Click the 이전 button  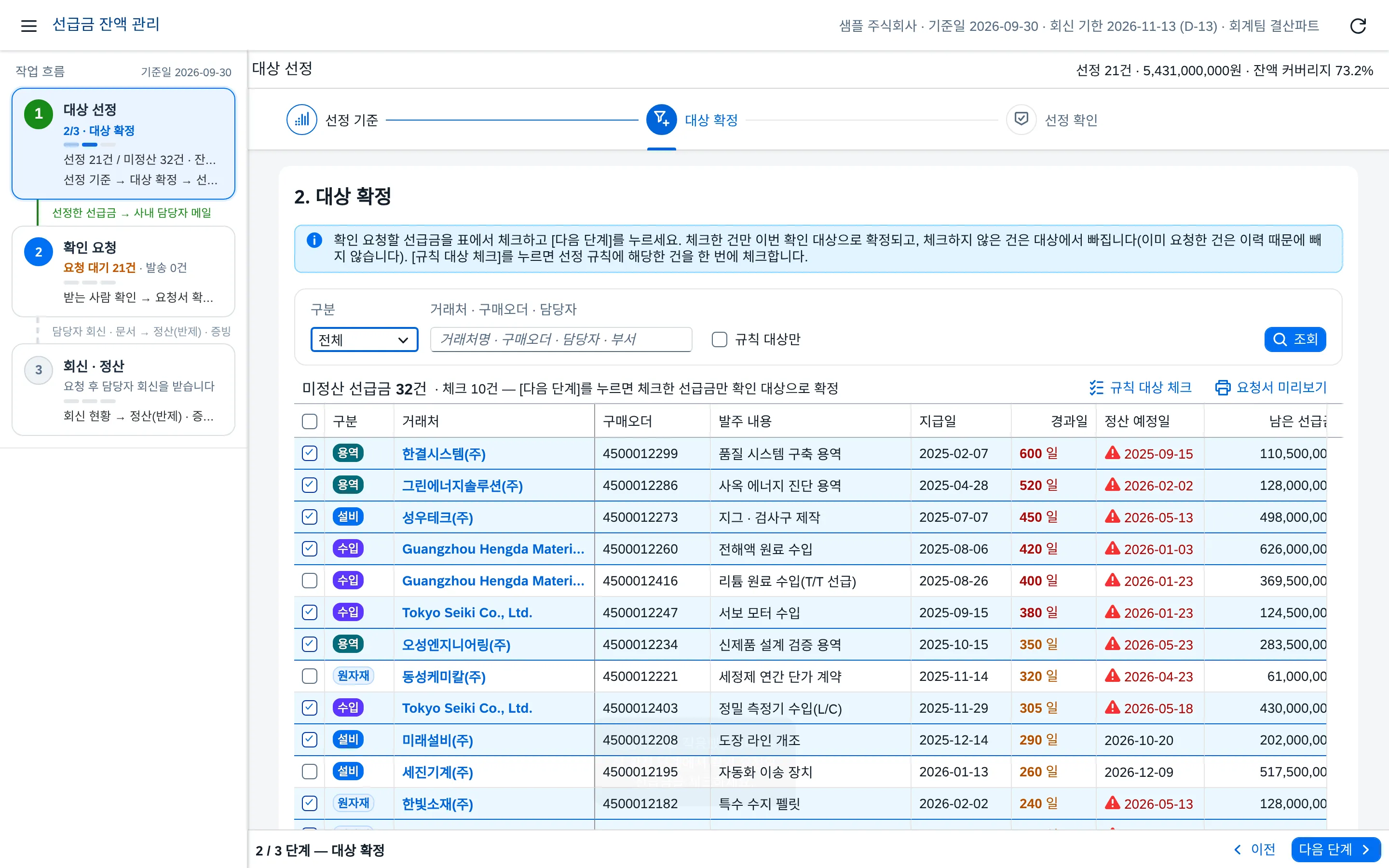click(1255, 850)
